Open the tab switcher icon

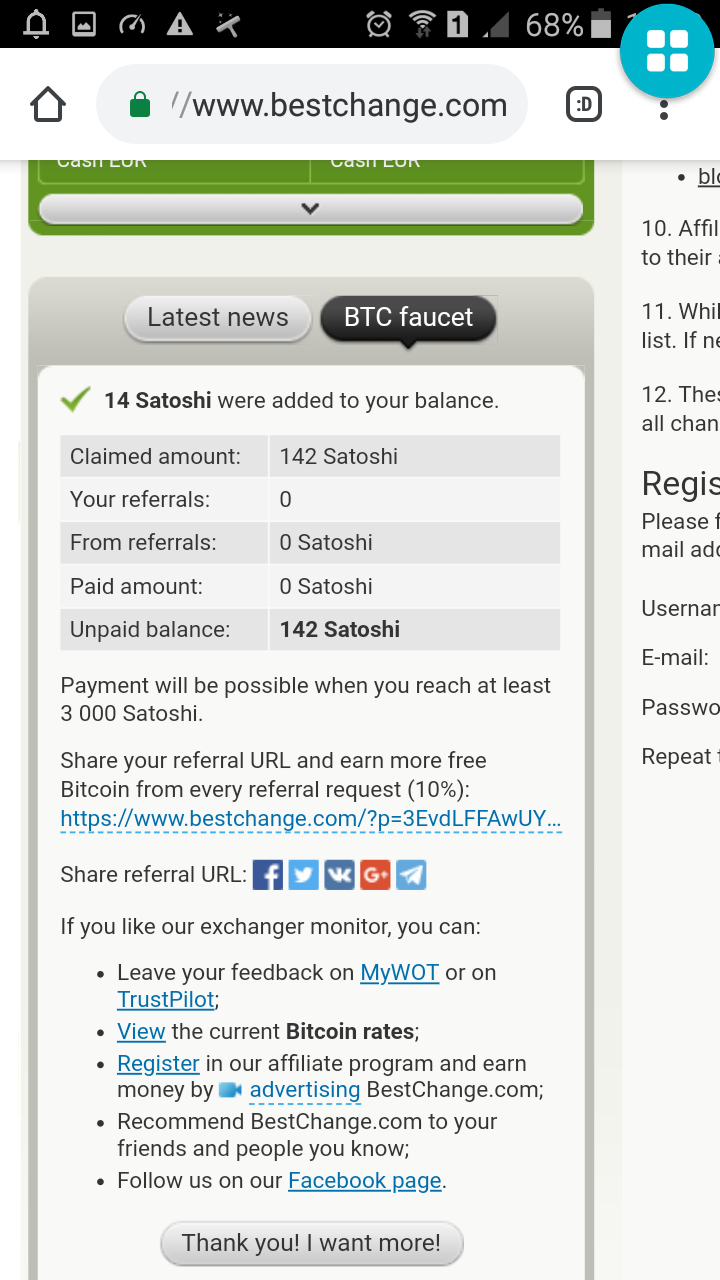(584, 105)
